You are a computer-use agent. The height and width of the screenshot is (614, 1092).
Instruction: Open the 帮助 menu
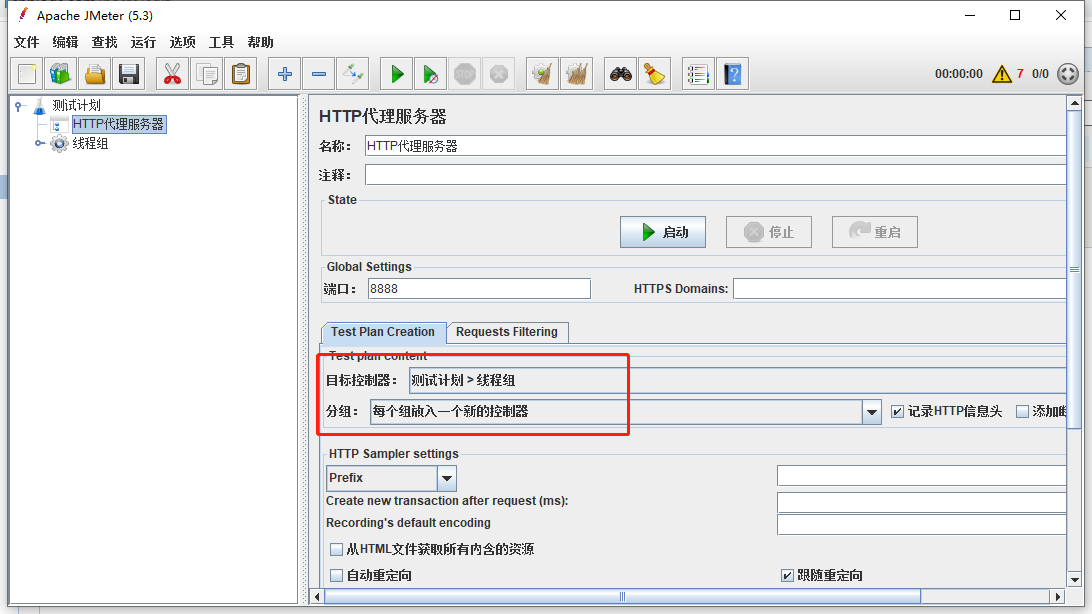(260, 42)
